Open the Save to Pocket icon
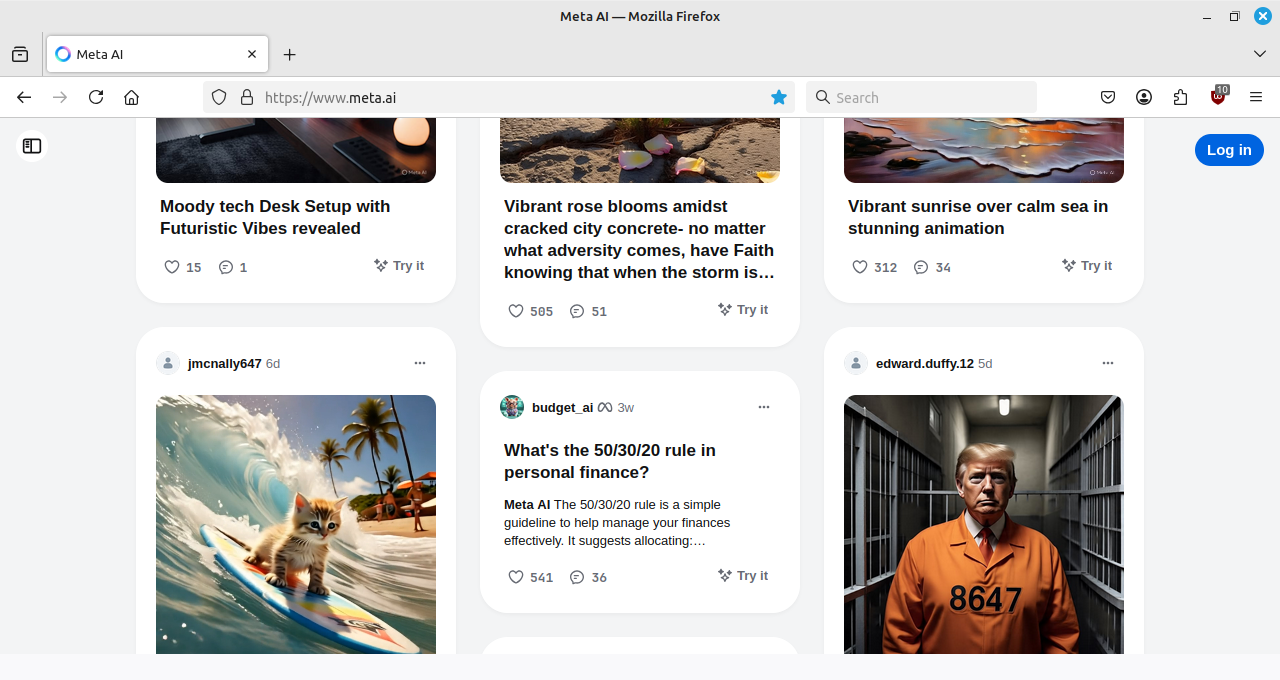Screen dimensions: 1280x680 (1108, 97)
